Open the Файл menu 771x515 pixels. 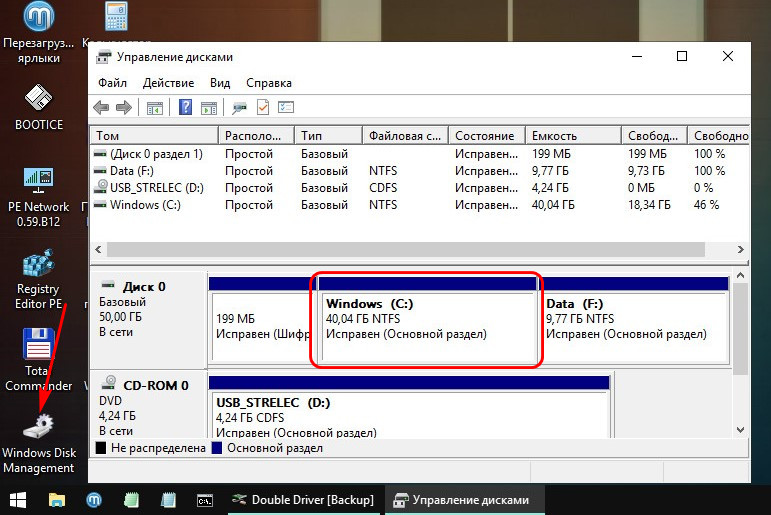point(112,83)
